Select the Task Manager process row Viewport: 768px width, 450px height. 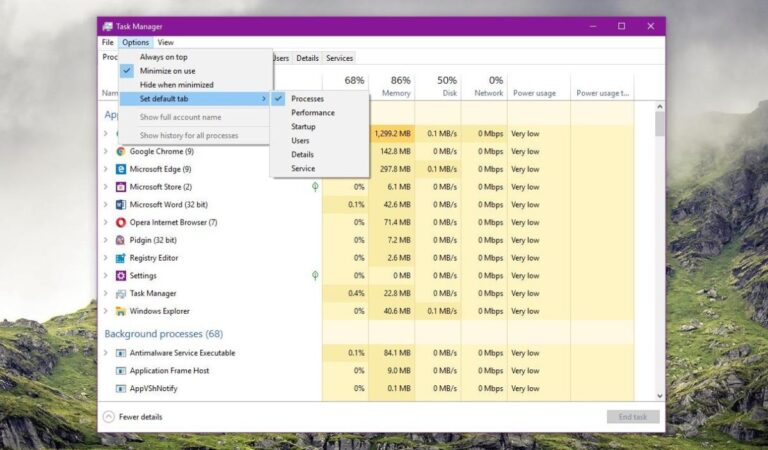click(366, 293)
